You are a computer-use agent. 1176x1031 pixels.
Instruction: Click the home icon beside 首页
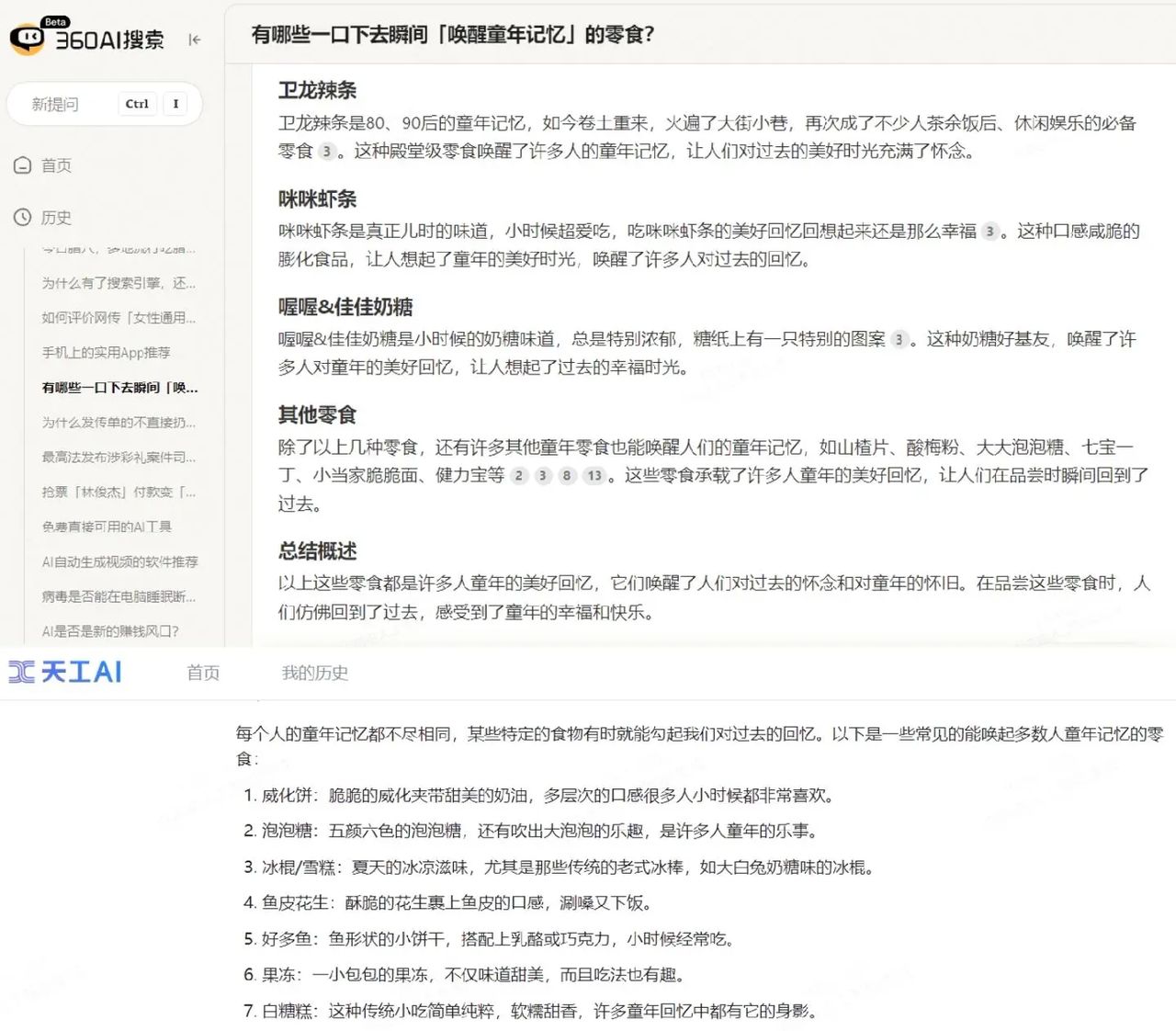22,165
